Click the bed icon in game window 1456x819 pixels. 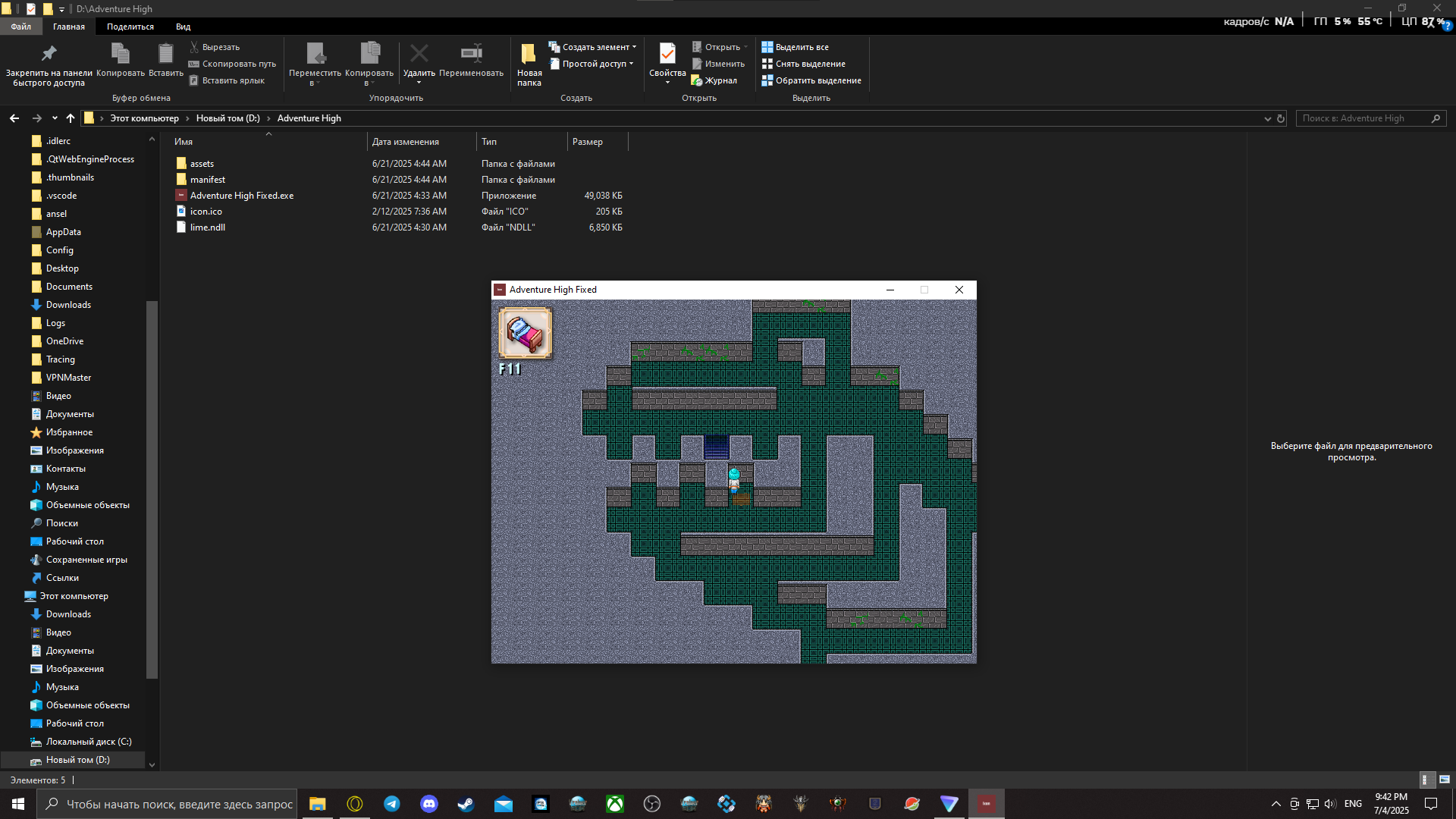[525, 332]
